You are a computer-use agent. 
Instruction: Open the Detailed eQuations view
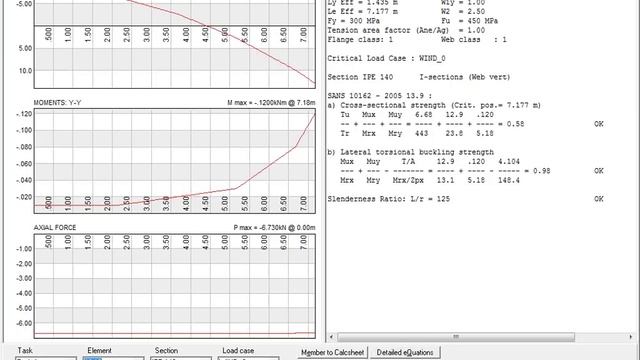[x=405, y=352]
